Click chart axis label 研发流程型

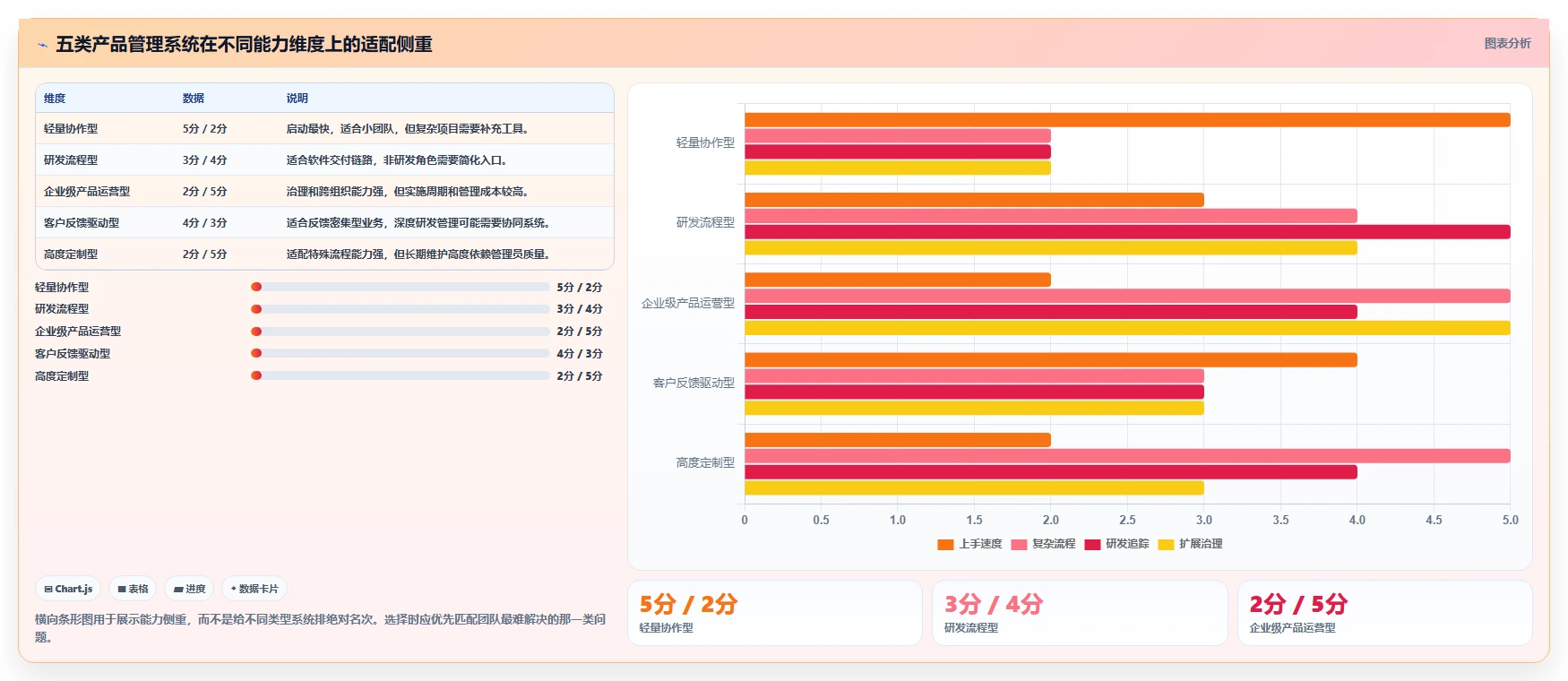coord(705,222)
